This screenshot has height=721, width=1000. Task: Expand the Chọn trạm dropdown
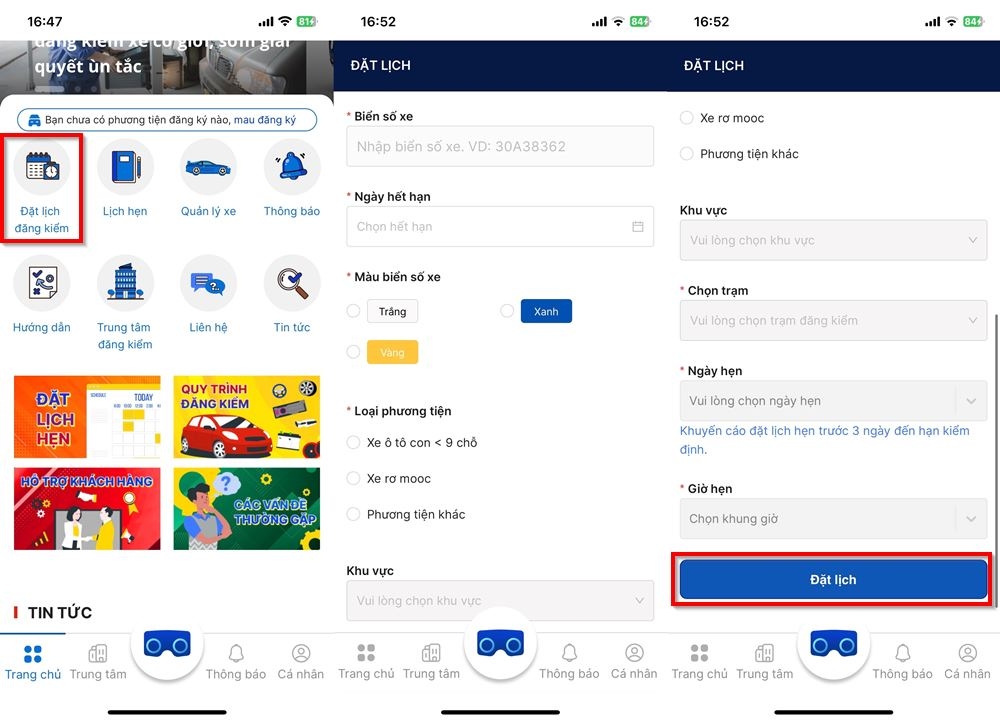coord(833,320)
